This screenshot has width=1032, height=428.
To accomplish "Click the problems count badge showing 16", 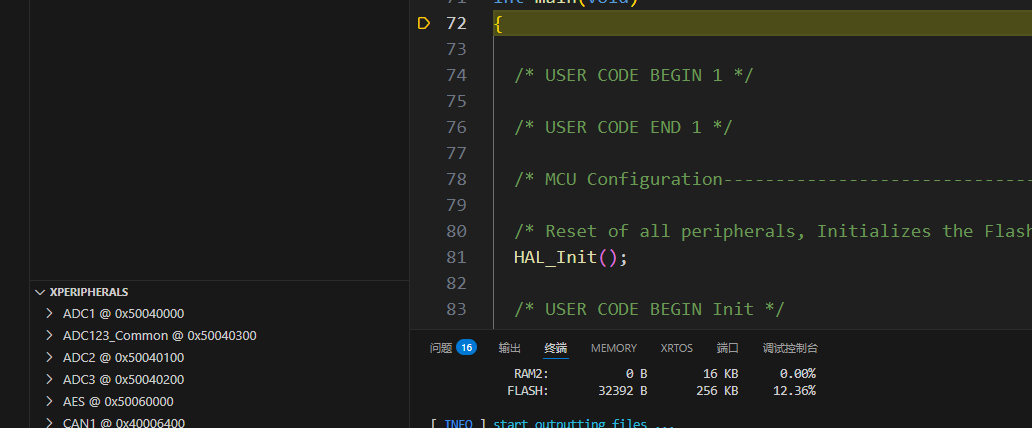I will pos(466,348).
